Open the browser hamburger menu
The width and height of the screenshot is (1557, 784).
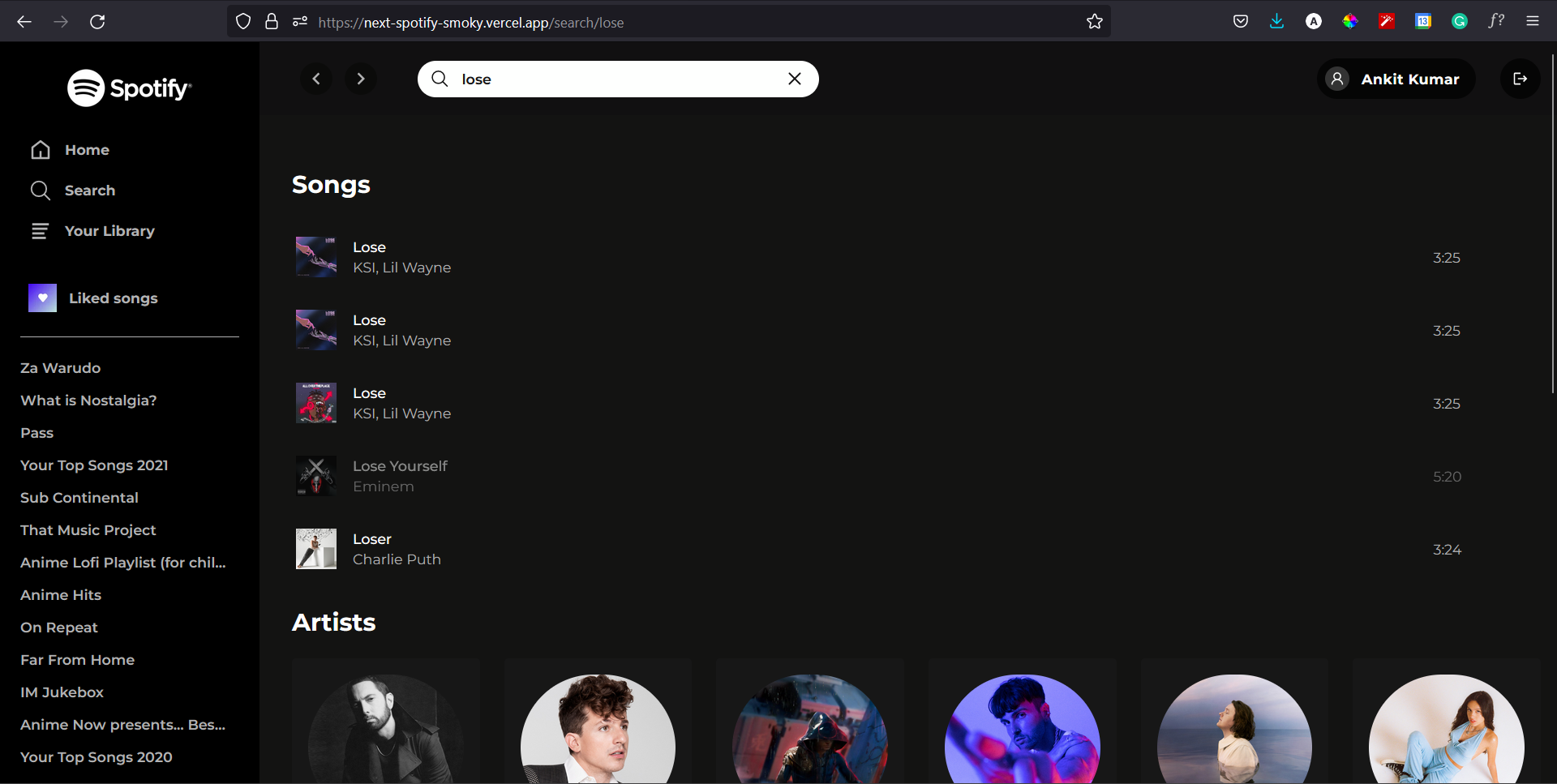(1533, 22)
